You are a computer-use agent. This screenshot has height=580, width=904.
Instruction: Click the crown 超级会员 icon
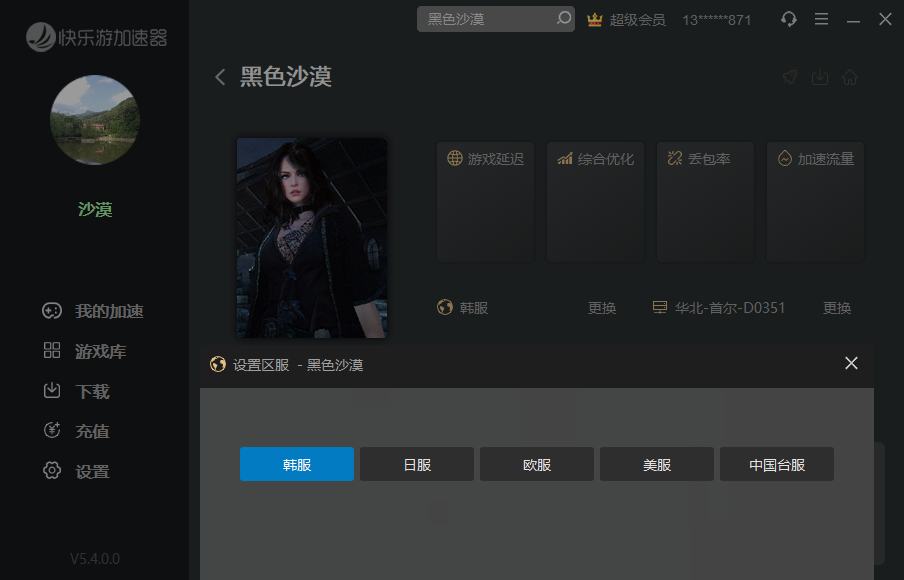(x=594, y=20)
